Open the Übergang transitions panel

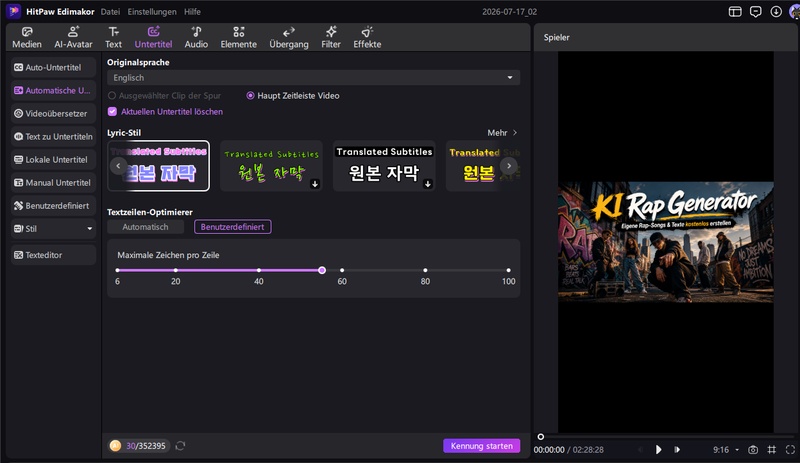click(289, 37)
